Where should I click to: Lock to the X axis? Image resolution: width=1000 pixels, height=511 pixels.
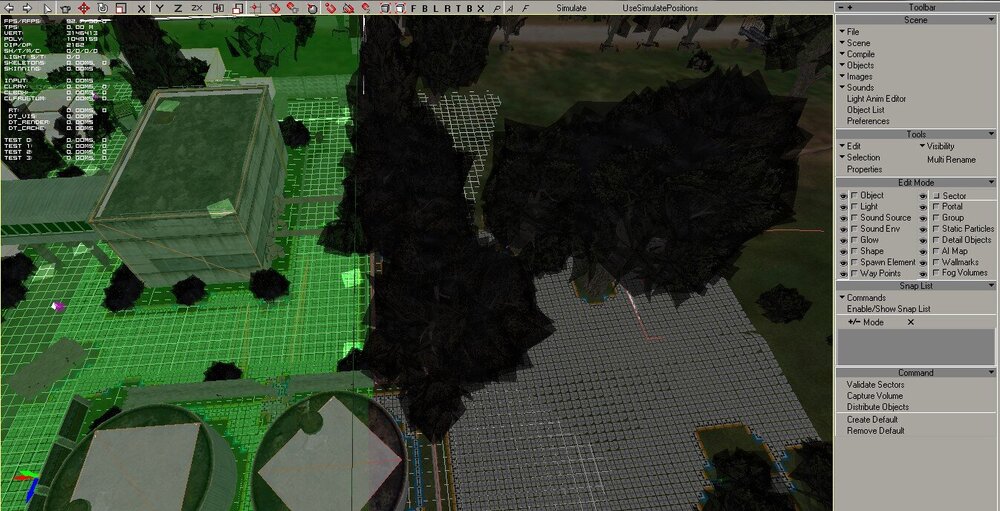[x=141, y=8]
